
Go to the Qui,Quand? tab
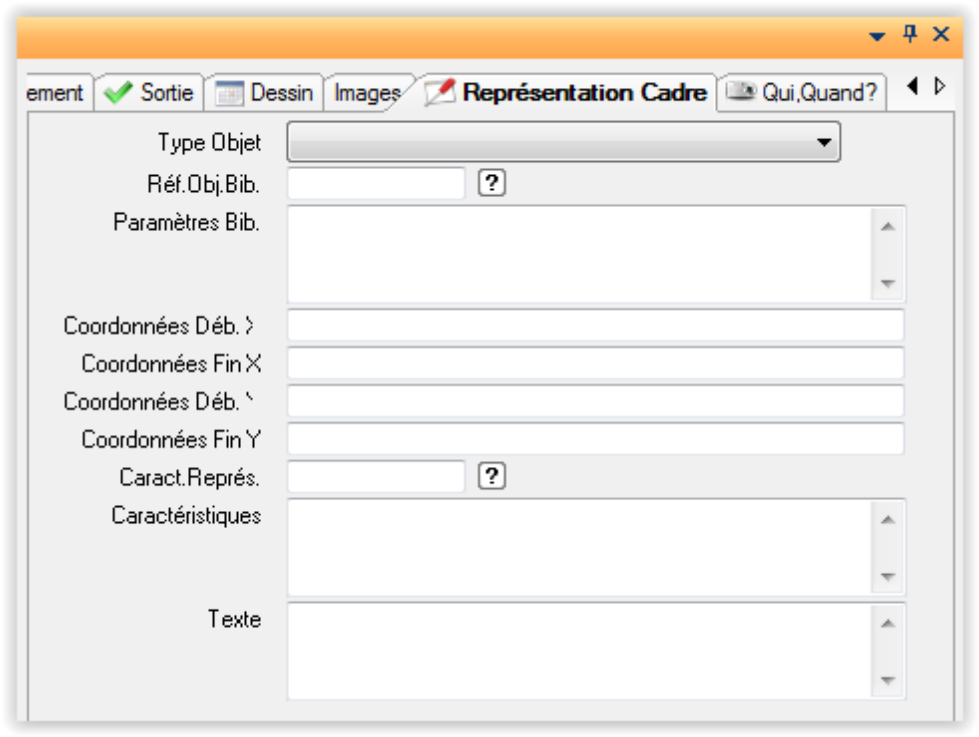click(x=802, y=93)
